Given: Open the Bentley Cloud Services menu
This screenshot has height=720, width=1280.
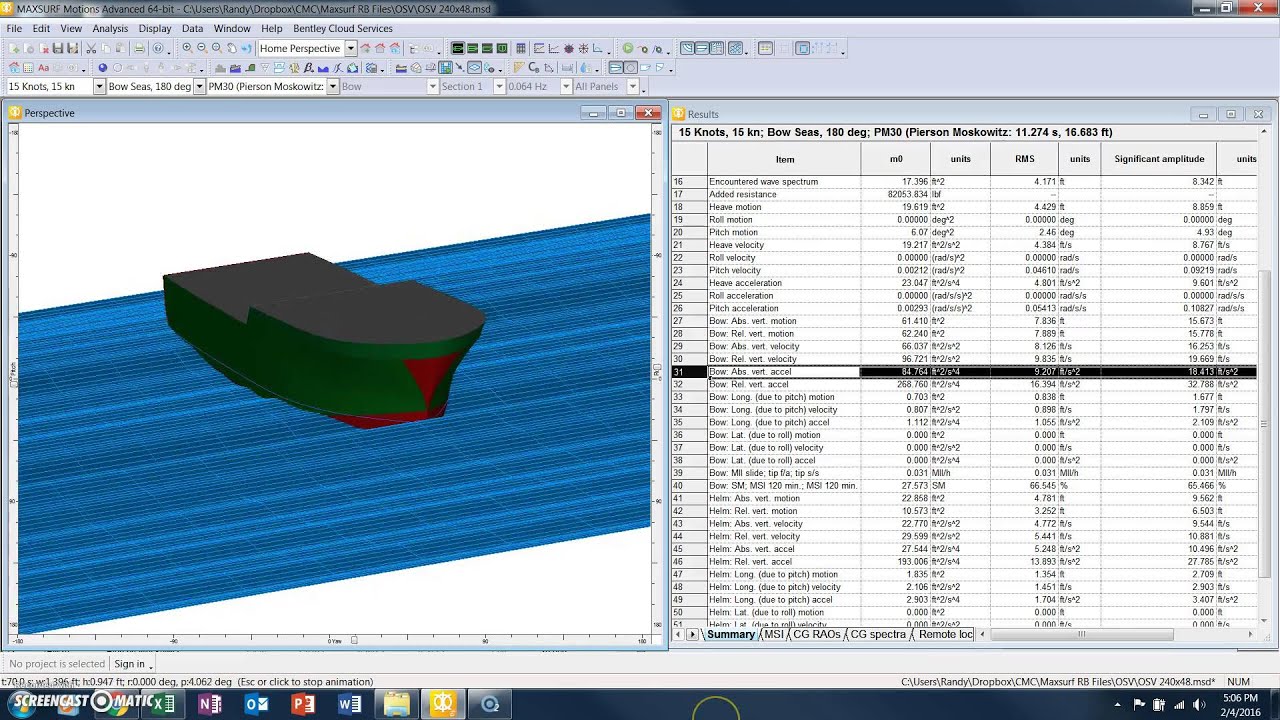Looking at the screenshot, I should [343, 29].
